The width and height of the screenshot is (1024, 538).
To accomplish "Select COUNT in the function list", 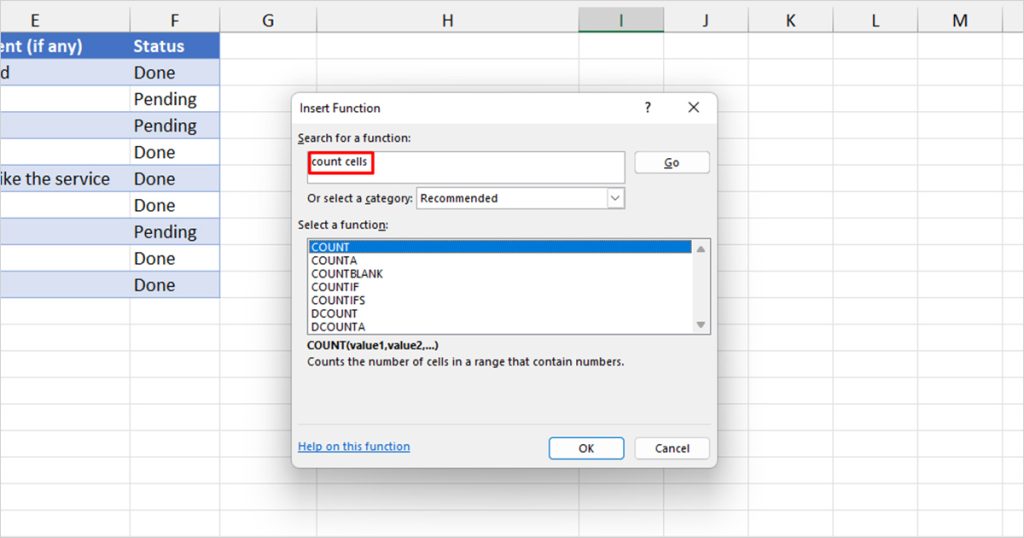I will tap(500, 247).
